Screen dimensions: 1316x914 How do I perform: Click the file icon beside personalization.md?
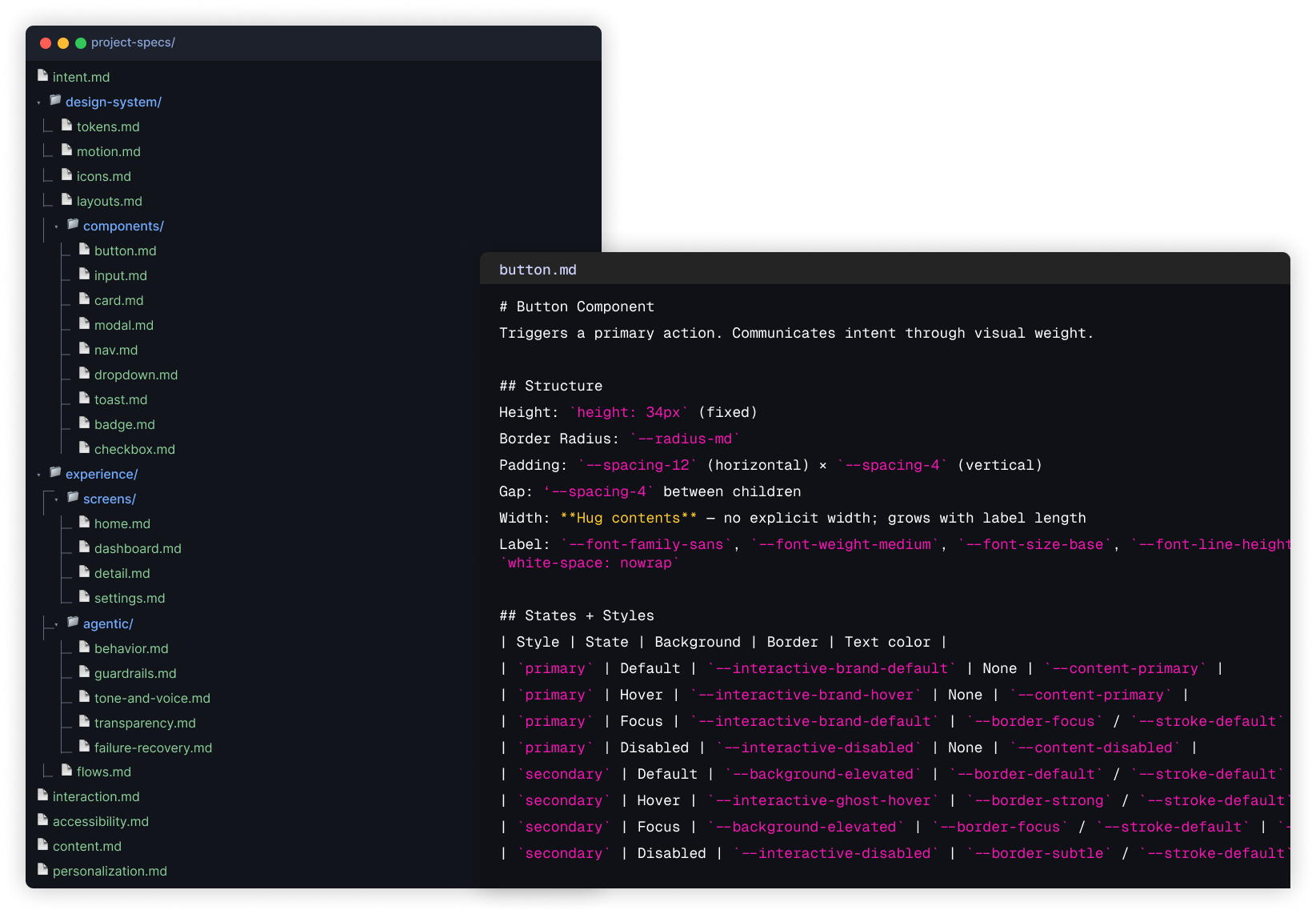pos(43,869)
